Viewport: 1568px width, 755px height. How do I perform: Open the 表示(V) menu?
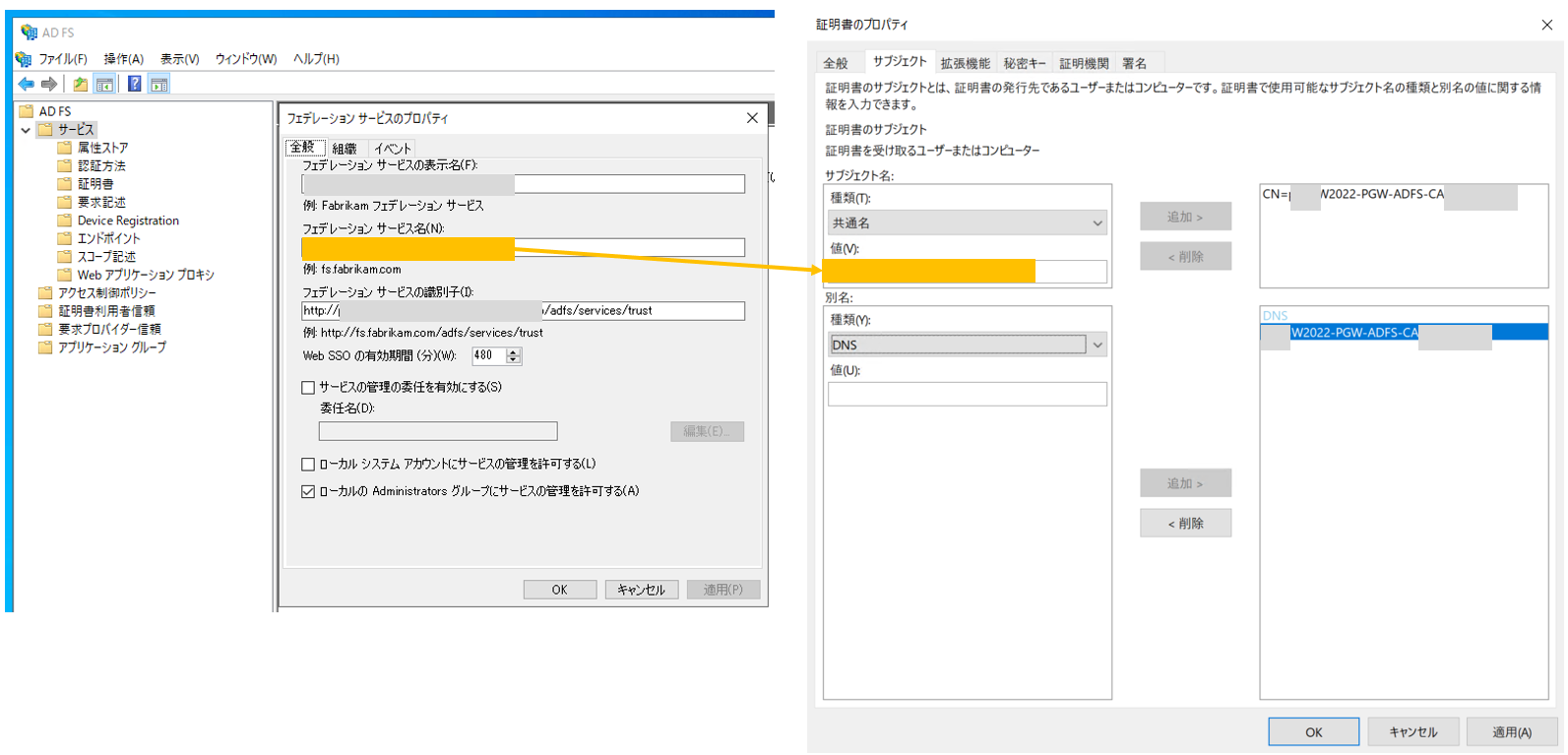coord(180,59)
